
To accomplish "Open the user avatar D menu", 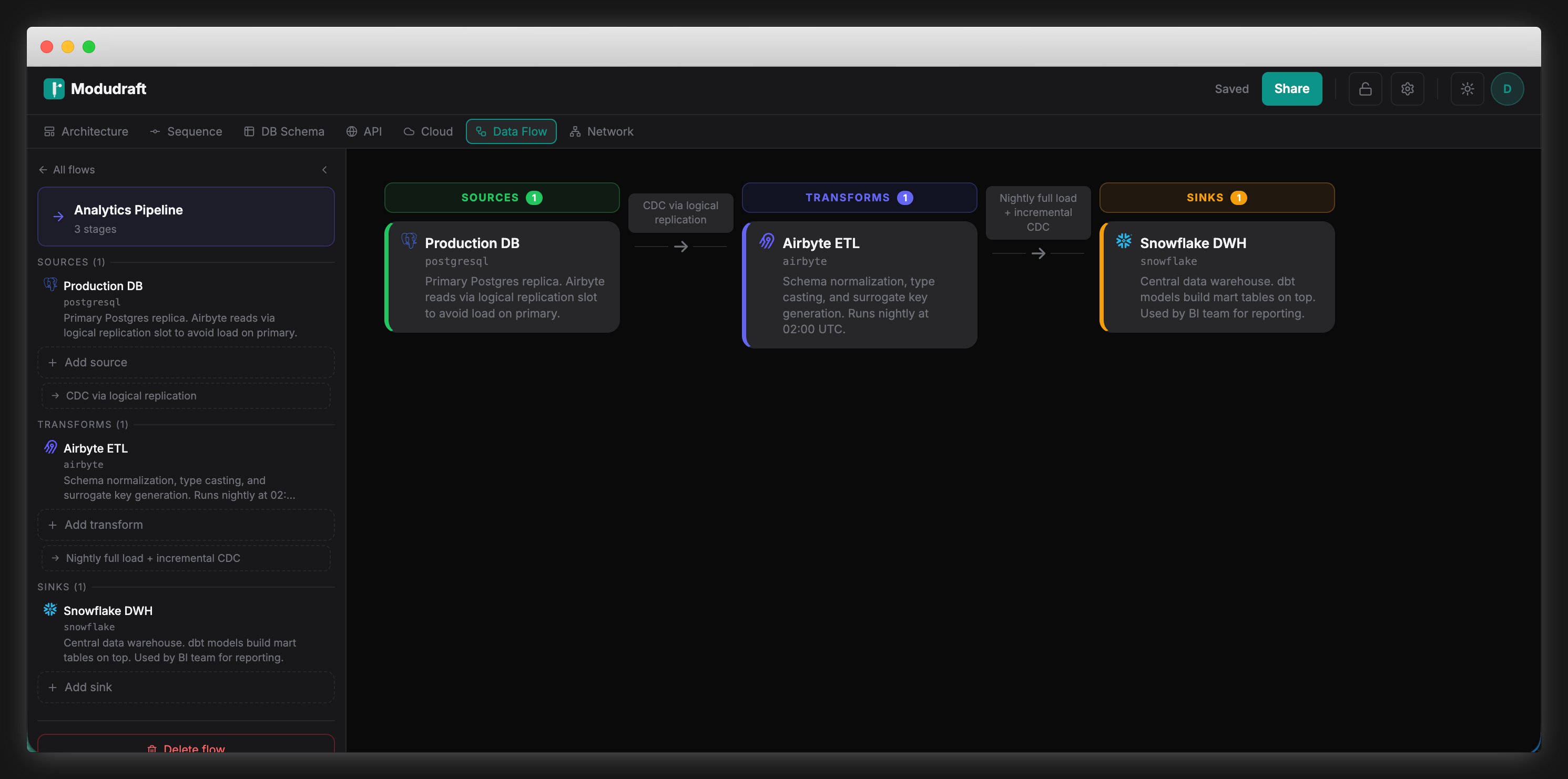I will [x=1506, y=89].
